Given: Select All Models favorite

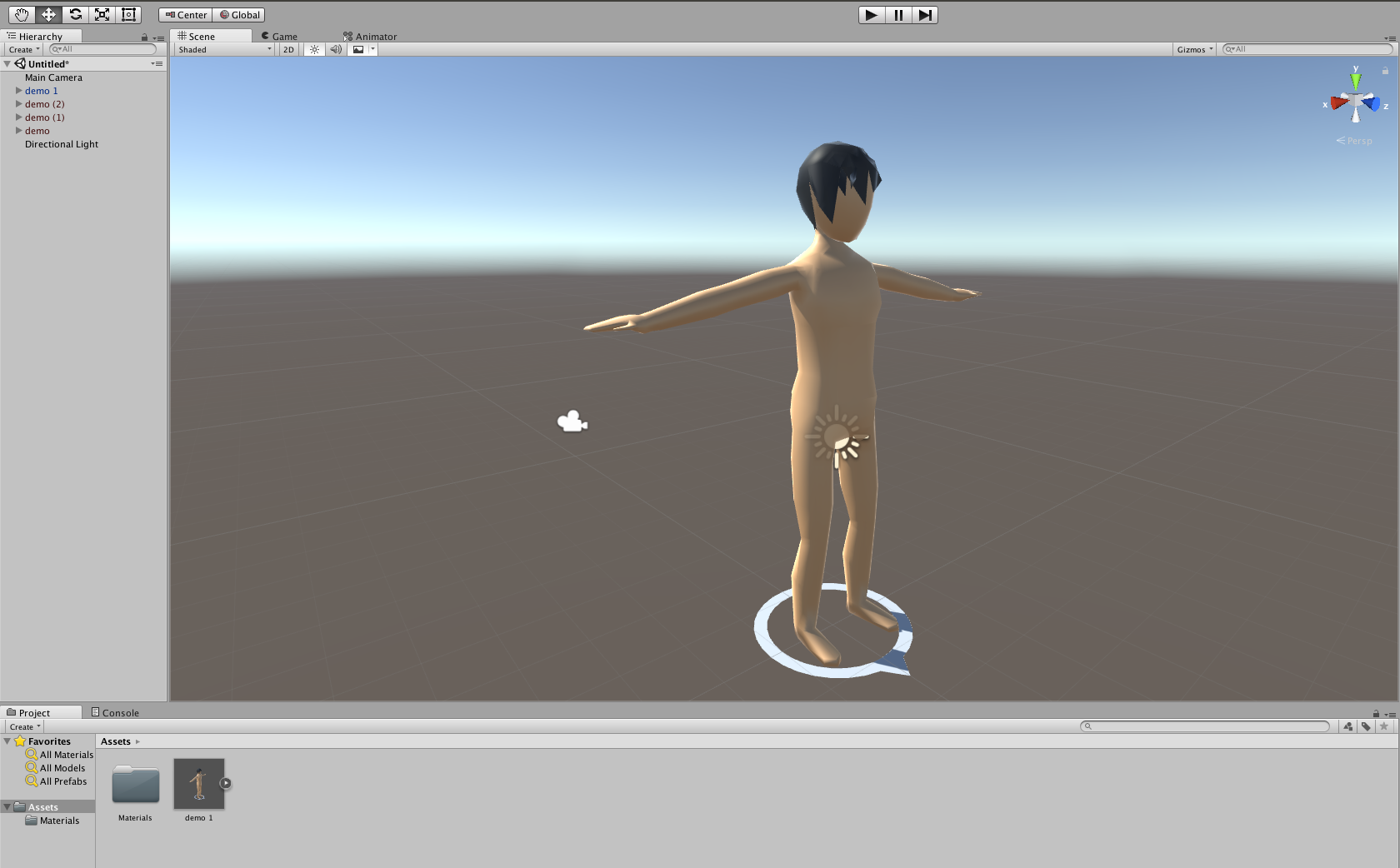Looking at the screenshot, I should coord(56,768).
